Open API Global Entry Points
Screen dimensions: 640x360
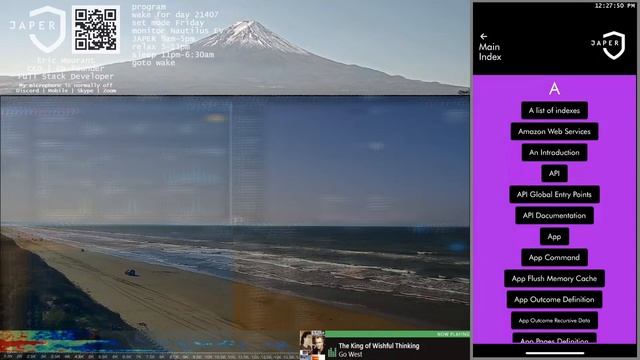click(554, 194)
